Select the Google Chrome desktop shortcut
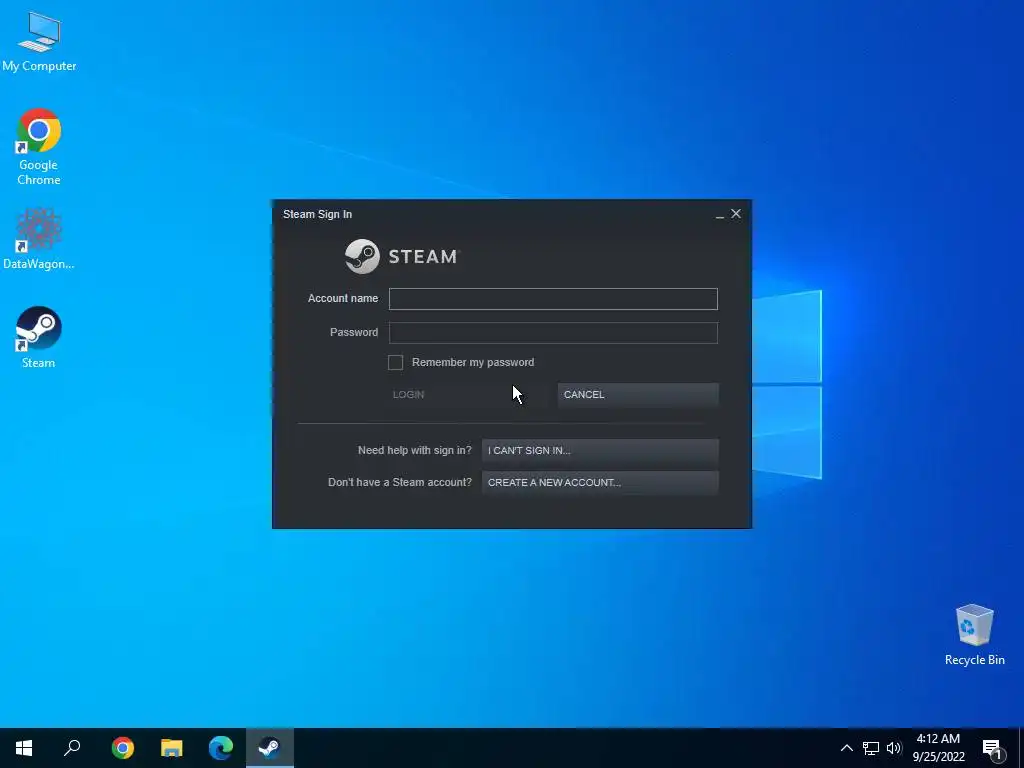Screen dimensions: 1024x768 point(39,147)
